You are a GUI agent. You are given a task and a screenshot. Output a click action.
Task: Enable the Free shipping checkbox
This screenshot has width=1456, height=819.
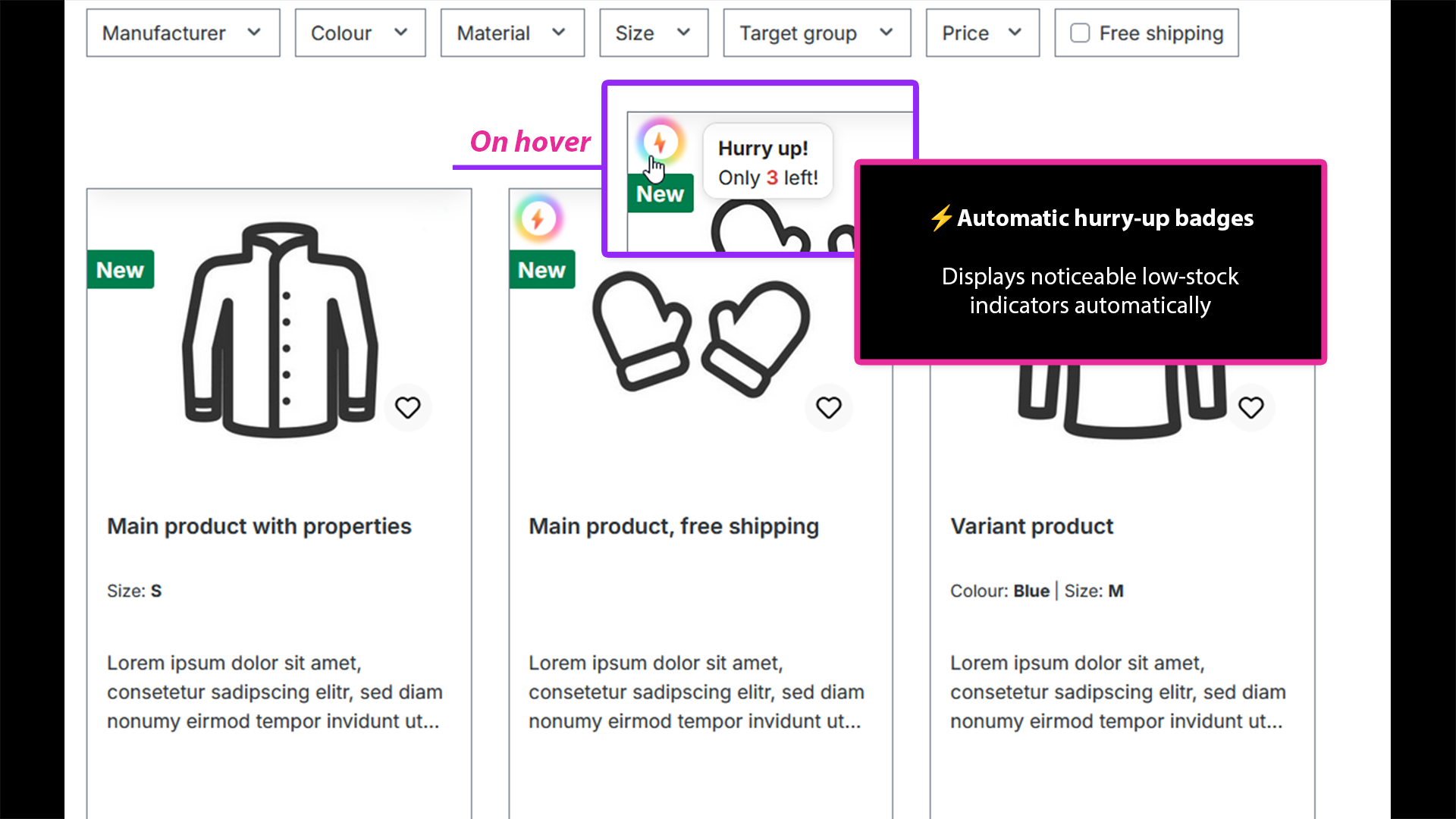click(x=1080, y=33)
